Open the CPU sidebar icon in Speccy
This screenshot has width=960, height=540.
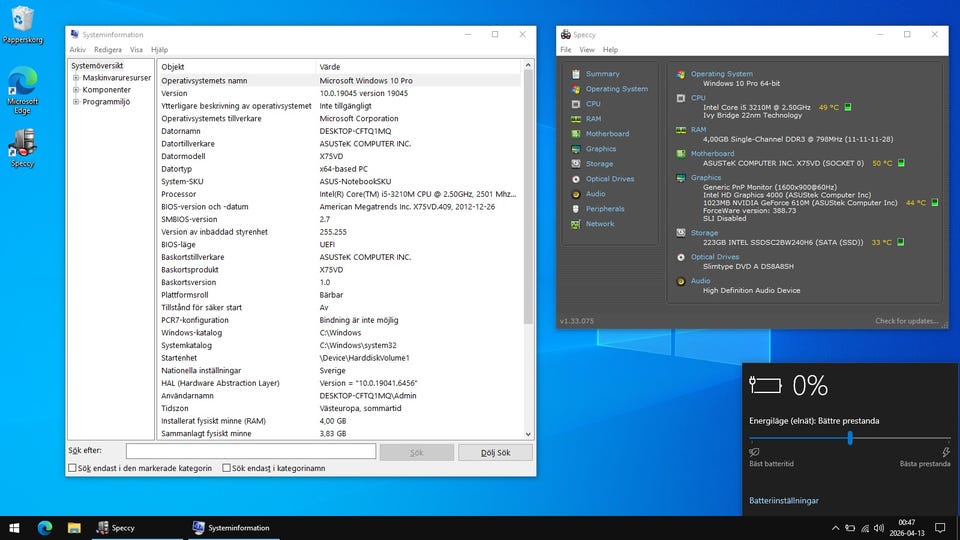(x=576, y=104)
